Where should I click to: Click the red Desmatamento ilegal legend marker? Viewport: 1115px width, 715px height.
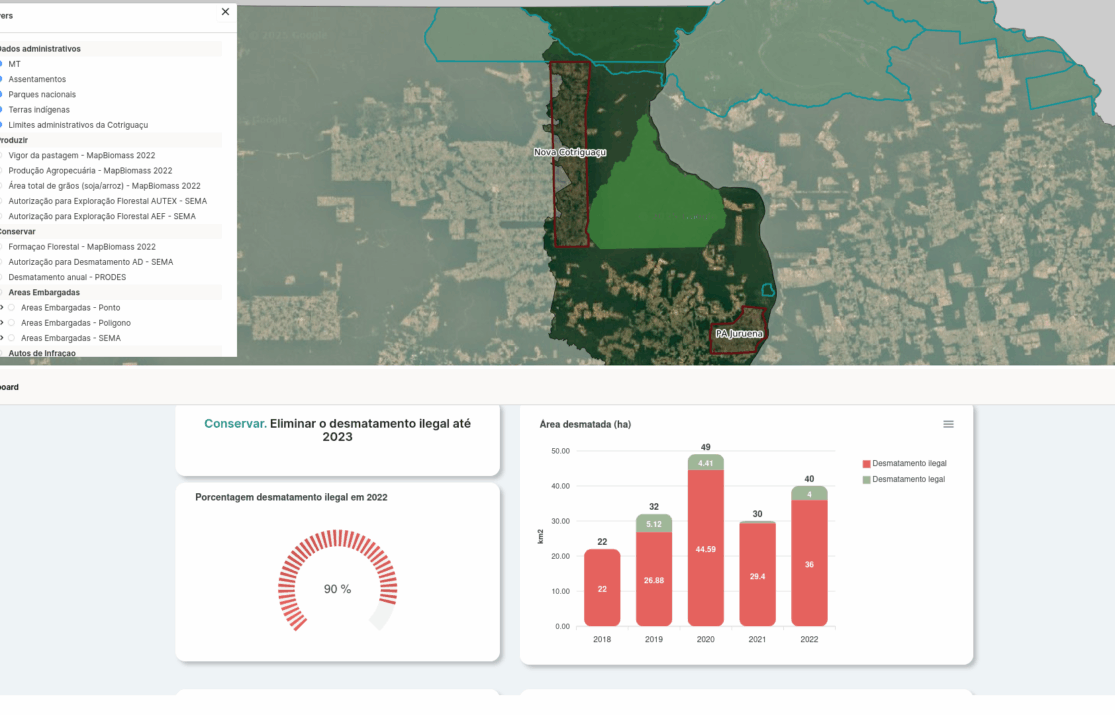[866, 464]
